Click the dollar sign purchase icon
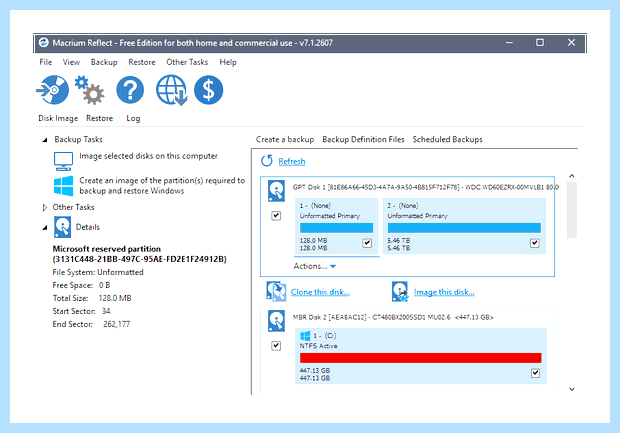The width and height of the screenshot is (620, 433). tap(208, 90)
